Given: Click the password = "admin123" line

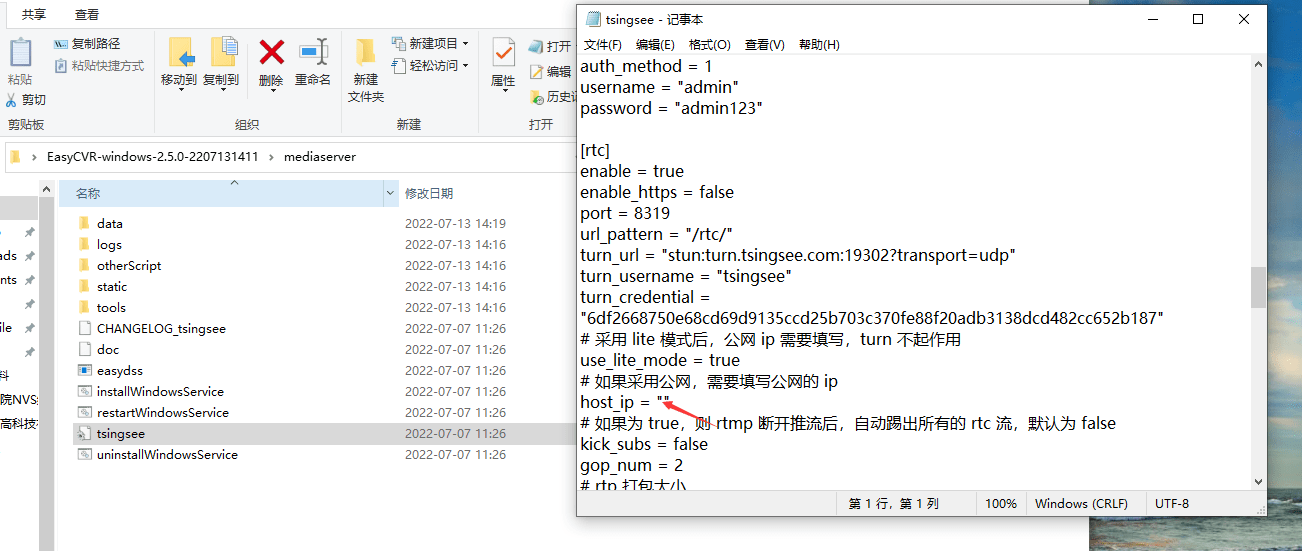Looking at the screenshot, I should pos(671,108).
